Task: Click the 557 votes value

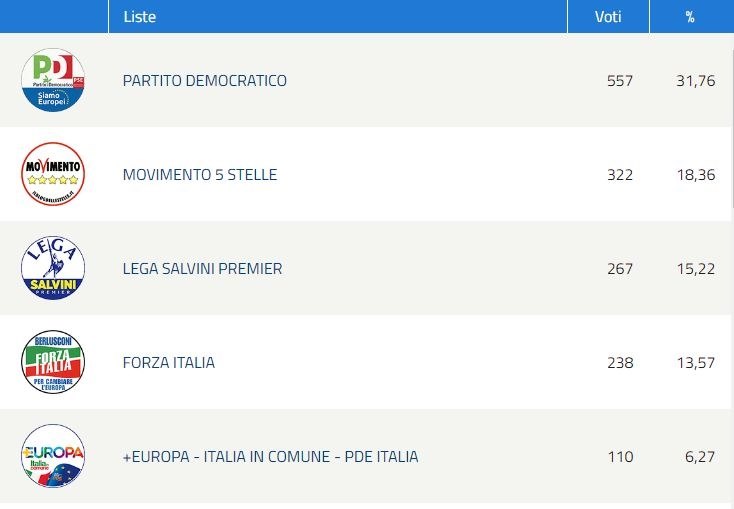Action: [620, 81]
